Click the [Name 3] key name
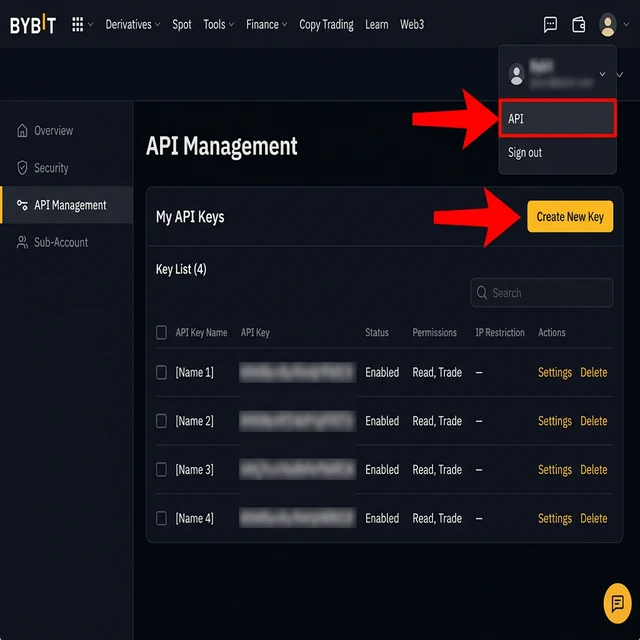 click(x=194, y=469)
